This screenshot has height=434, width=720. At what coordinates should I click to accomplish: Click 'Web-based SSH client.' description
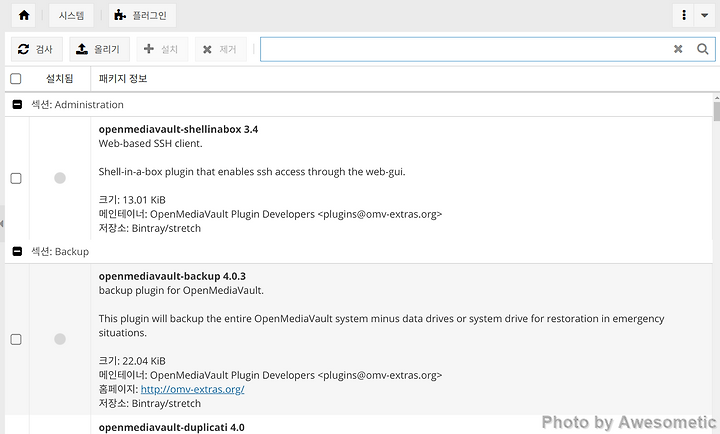(151, 144)
